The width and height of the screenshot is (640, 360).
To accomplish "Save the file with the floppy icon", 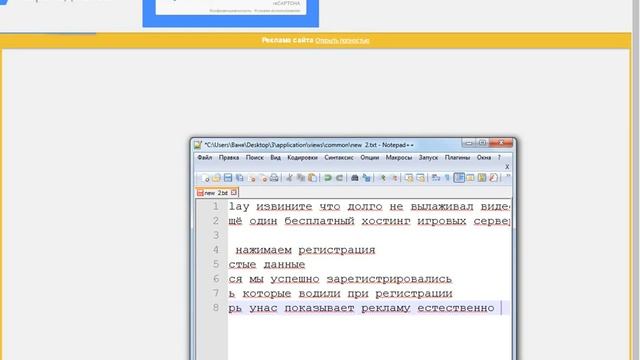I will (x=228, y=178).
